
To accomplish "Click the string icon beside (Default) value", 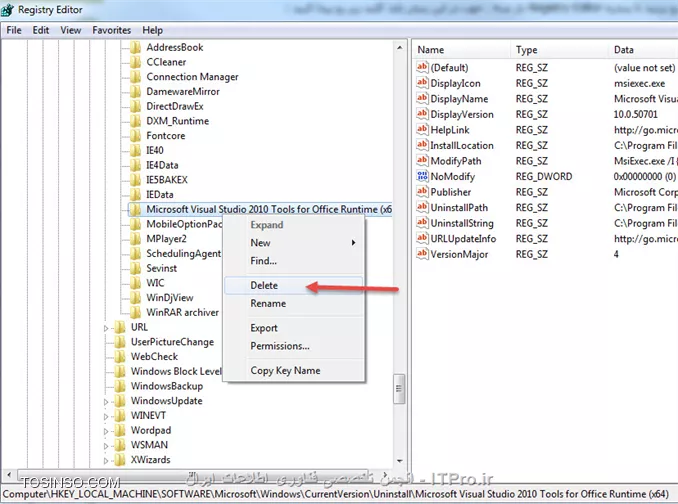I will click(422, 67).
